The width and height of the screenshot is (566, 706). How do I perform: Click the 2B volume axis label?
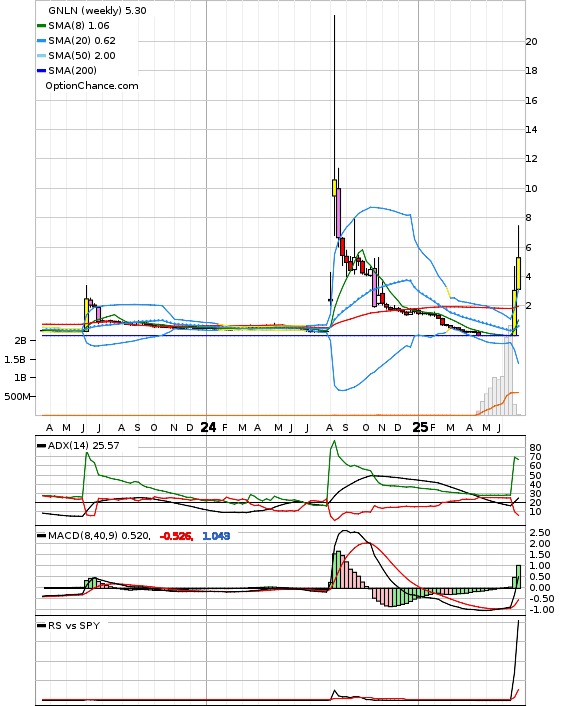[x=20, y=341]
